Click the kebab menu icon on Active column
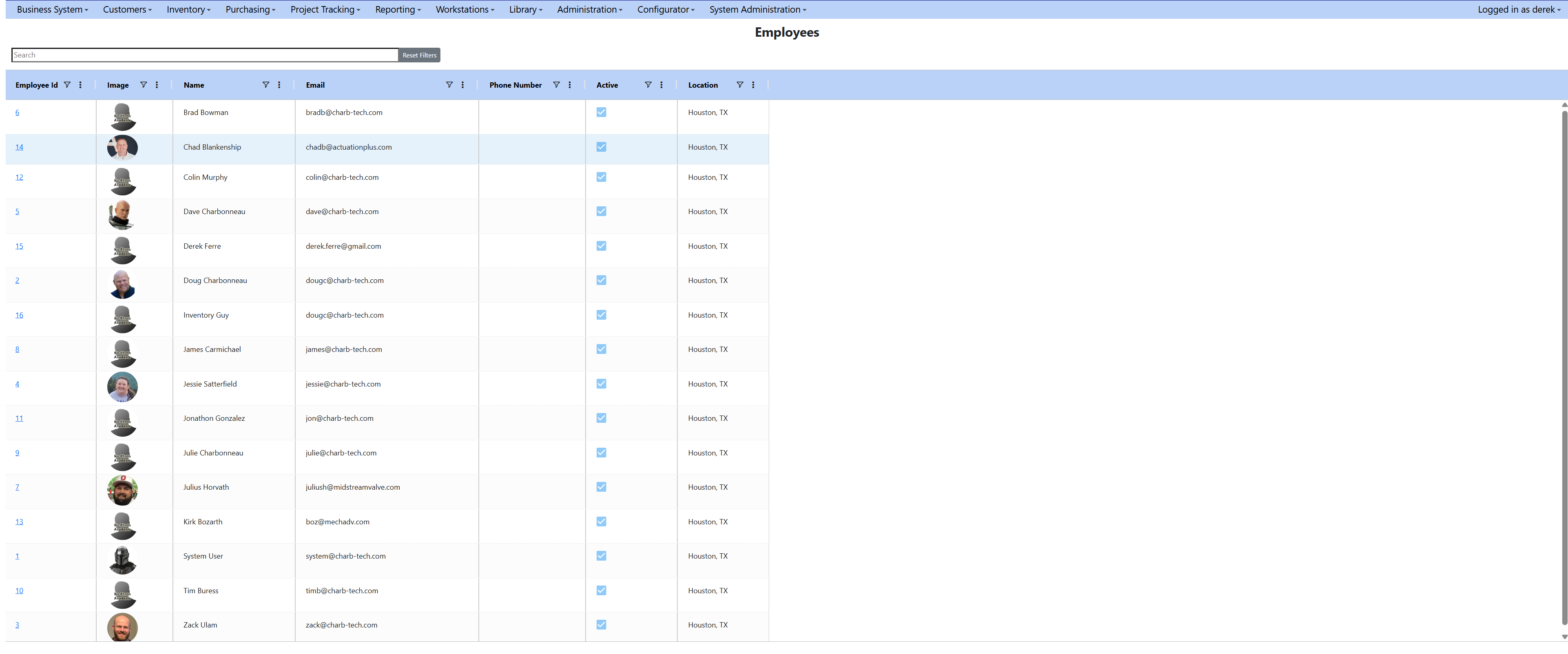Screen dimensions: 1568x654 661,85
